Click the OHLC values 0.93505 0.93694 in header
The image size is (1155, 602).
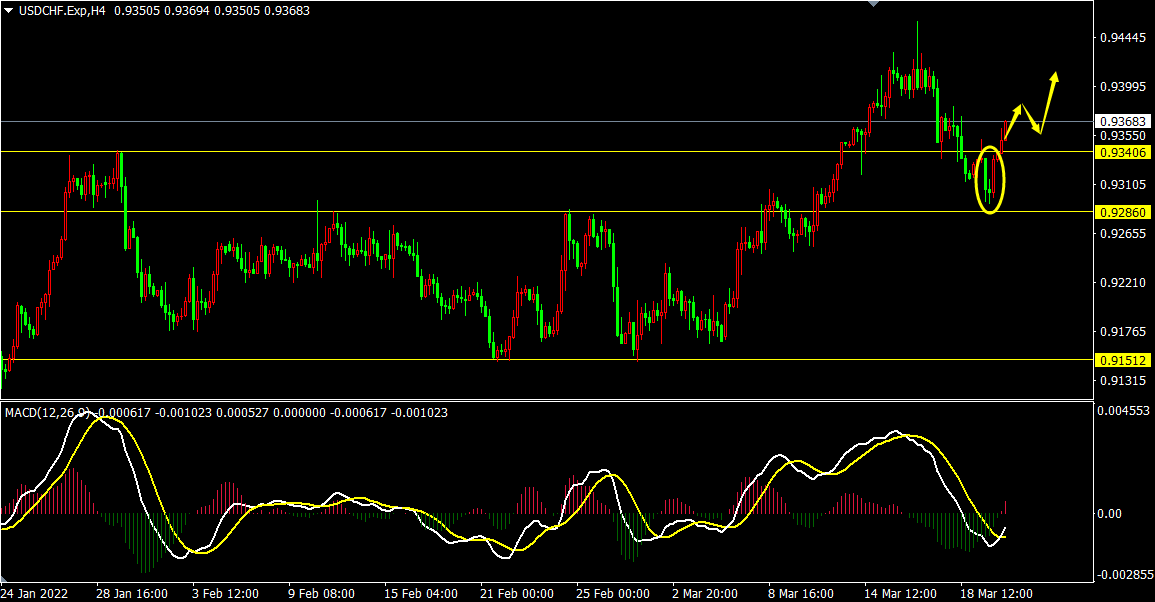[x=162, y=11]
